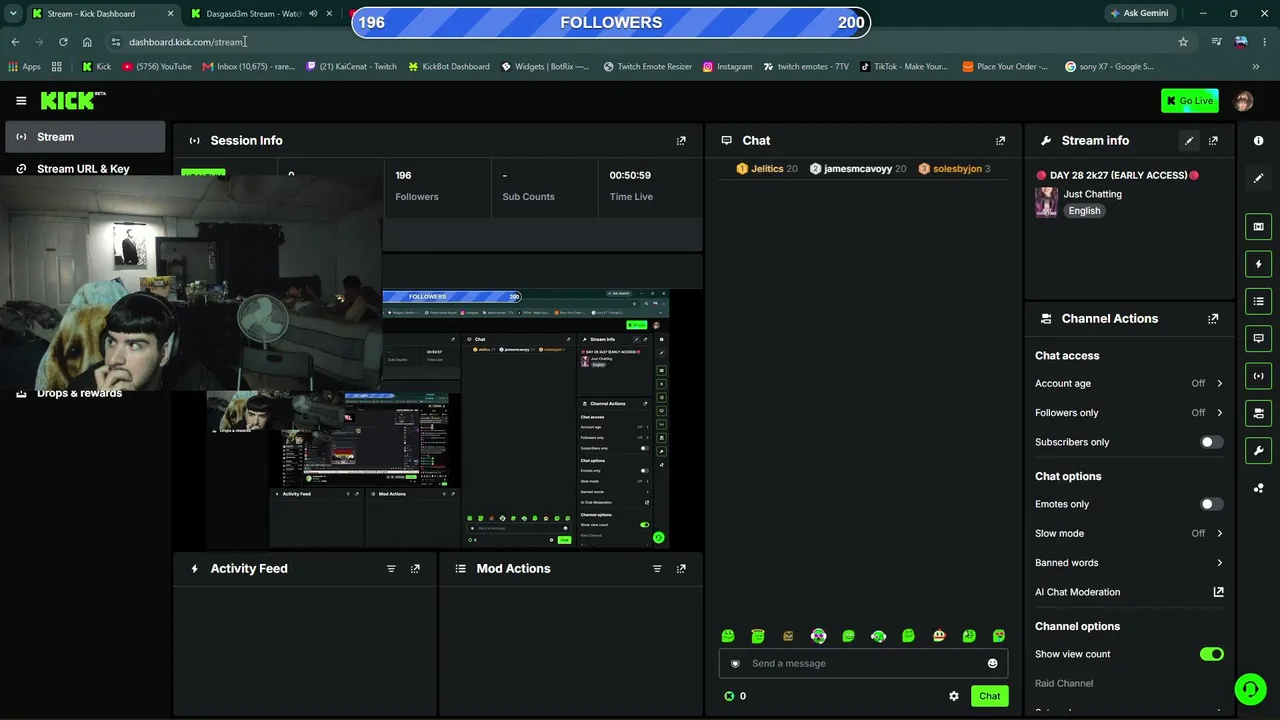This screenshot has width=1280, height=720.
Task: Toggle the lightning activity widget in right sidebar
Action: pos(1258,264)
